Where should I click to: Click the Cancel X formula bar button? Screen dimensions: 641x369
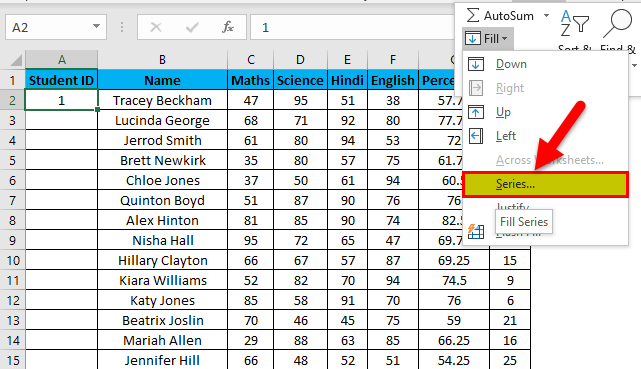pyautogui.click(x=156, y=27)
